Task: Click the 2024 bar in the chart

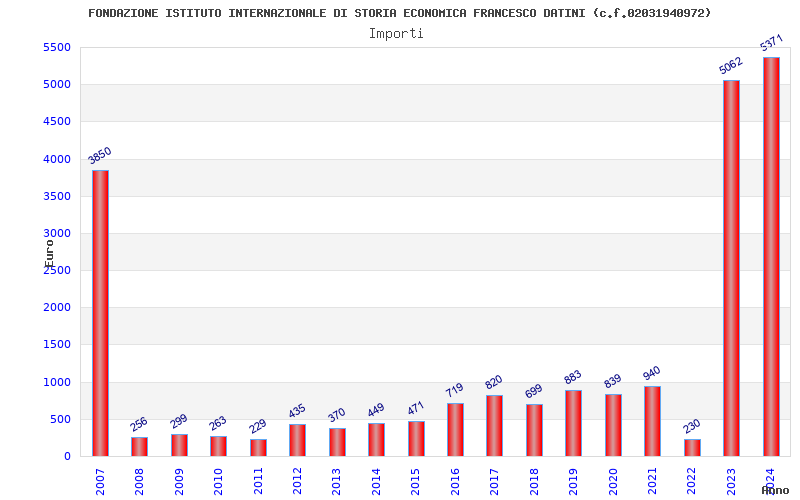Action: coord(771,257)
